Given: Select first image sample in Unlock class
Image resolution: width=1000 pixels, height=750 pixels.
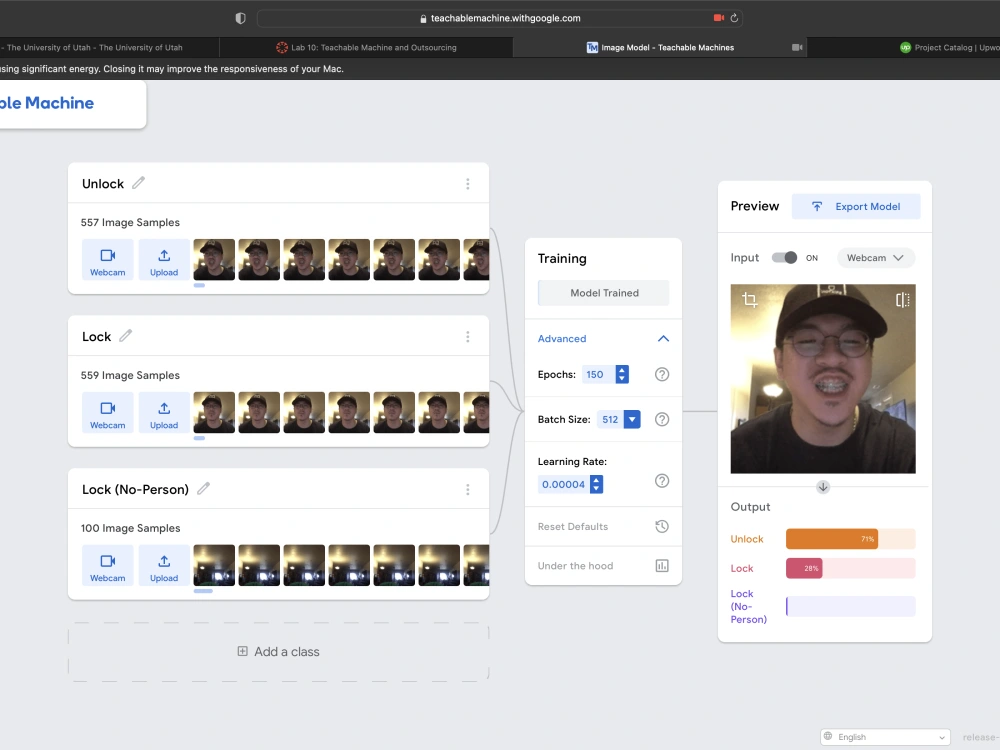Looking at the screenshot, I should [x=214, y=260].
